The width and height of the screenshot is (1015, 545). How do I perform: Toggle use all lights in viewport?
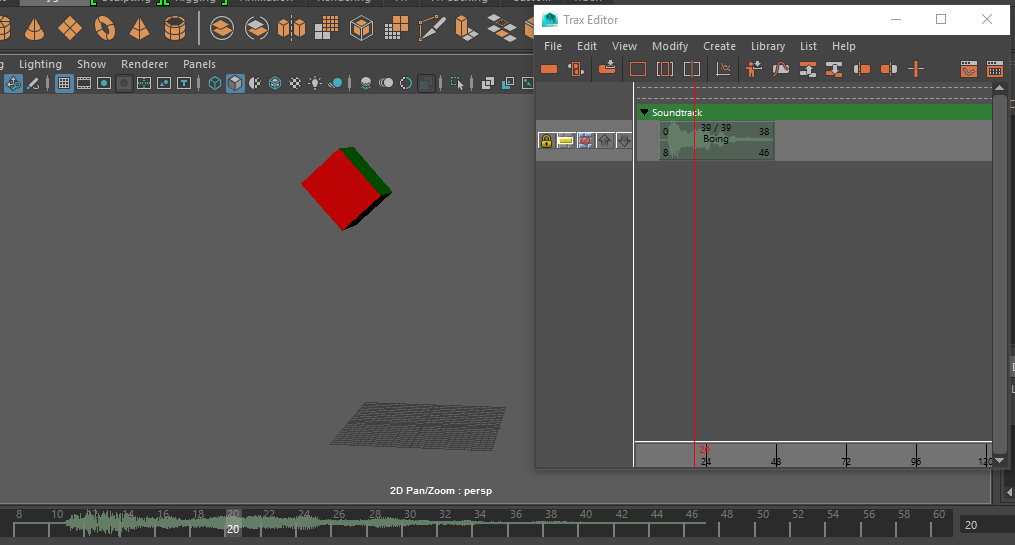(315, 83)
